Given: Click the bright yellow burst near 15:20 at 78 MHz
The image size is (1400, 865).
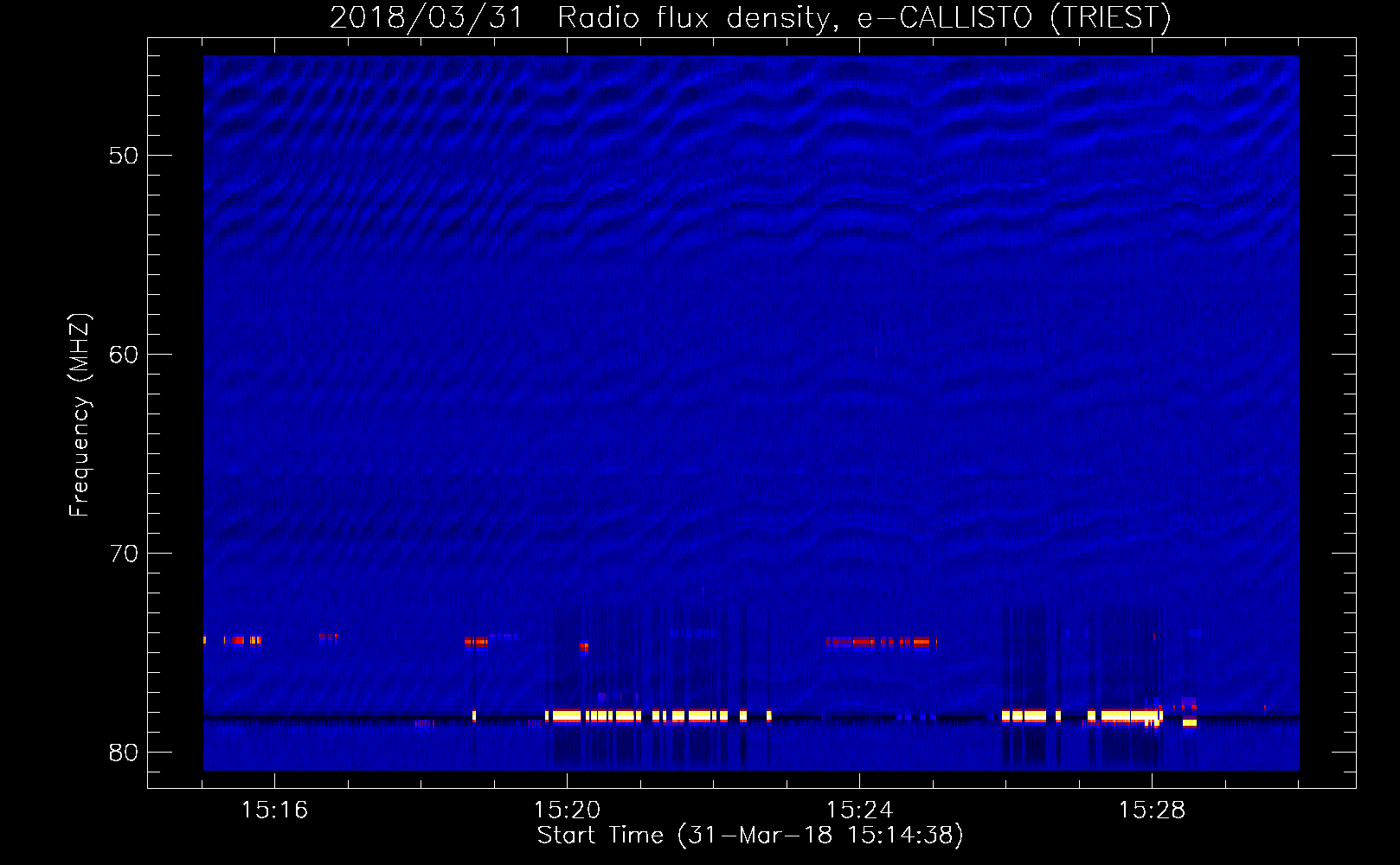Looking at the screenshot, I should point(567,716).
